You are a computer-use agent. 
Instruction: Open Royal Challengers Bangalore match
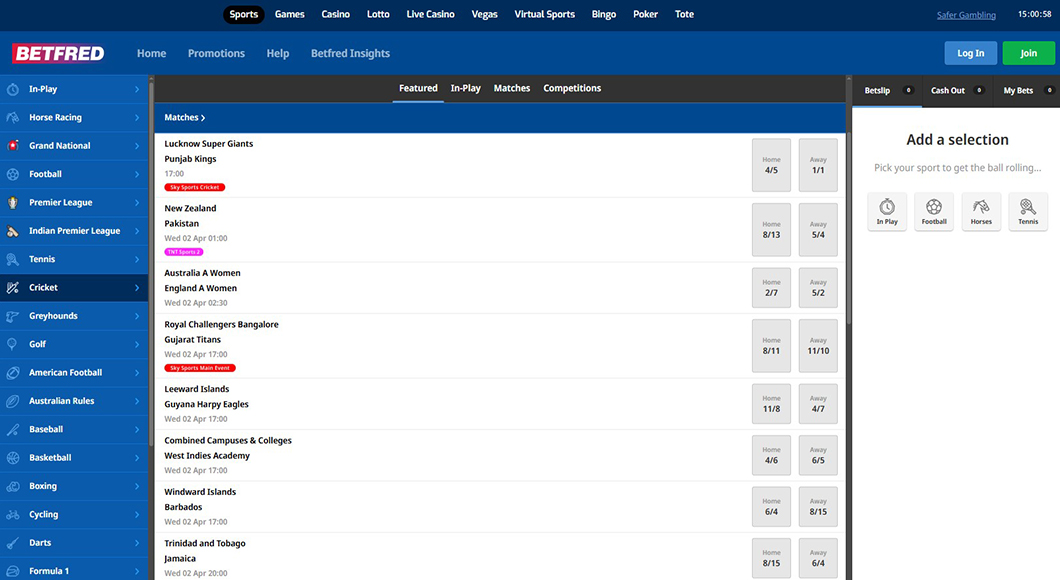221,324
